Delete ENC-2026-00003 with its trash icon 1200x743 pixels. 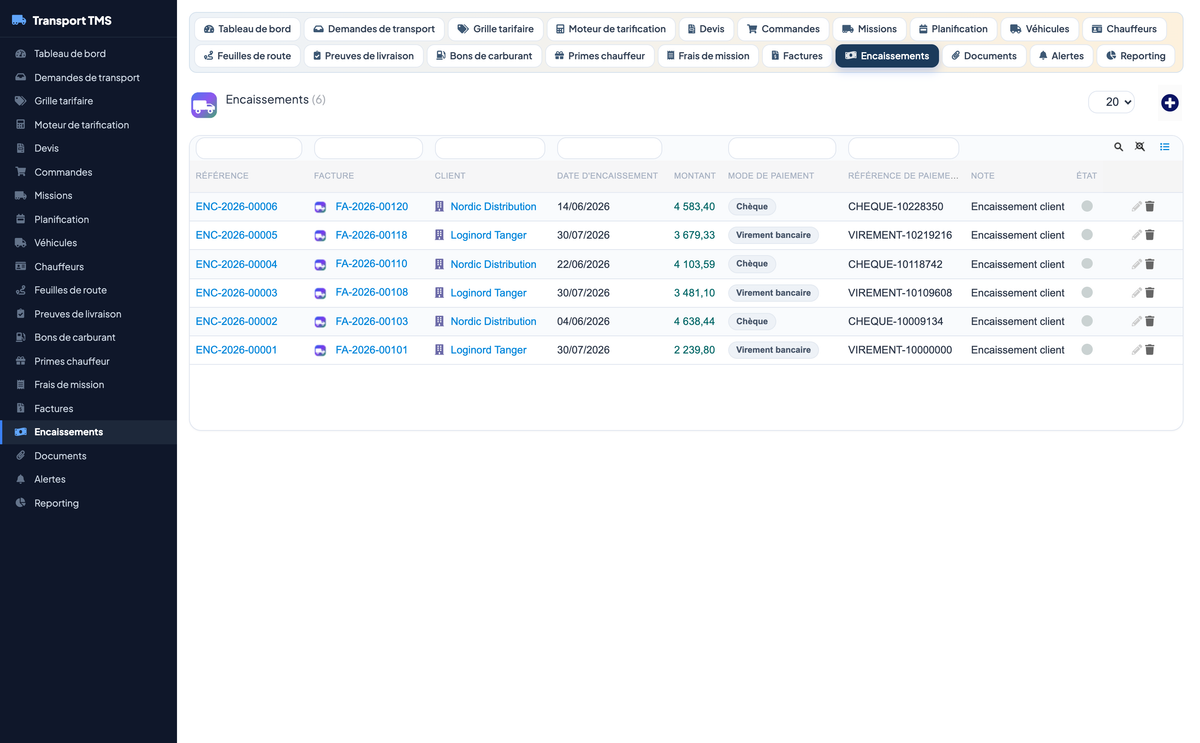pyautogui.click(x=1150, y=293)
